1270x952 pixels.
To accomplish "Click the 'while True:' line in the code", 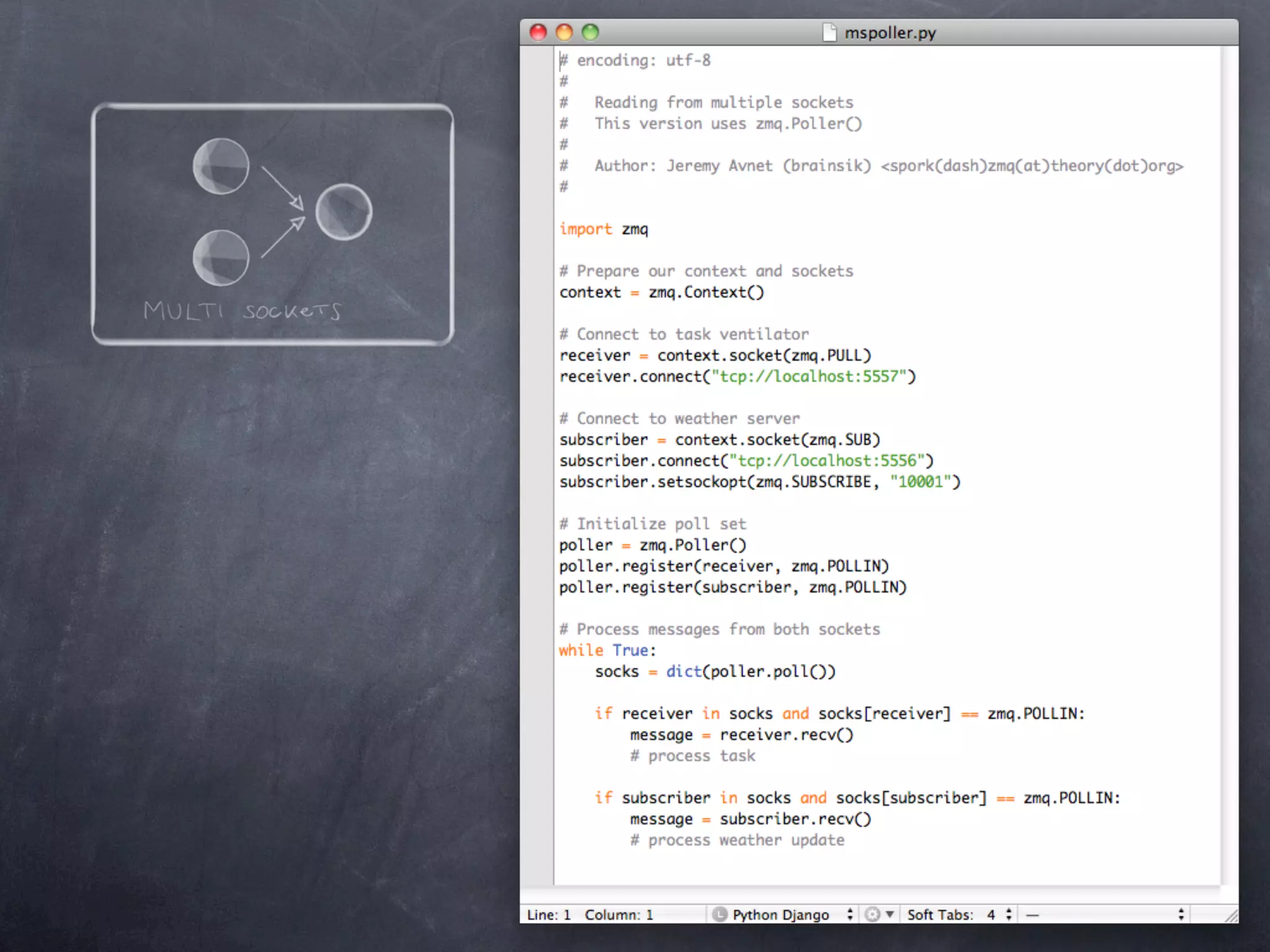I will 607,650.
